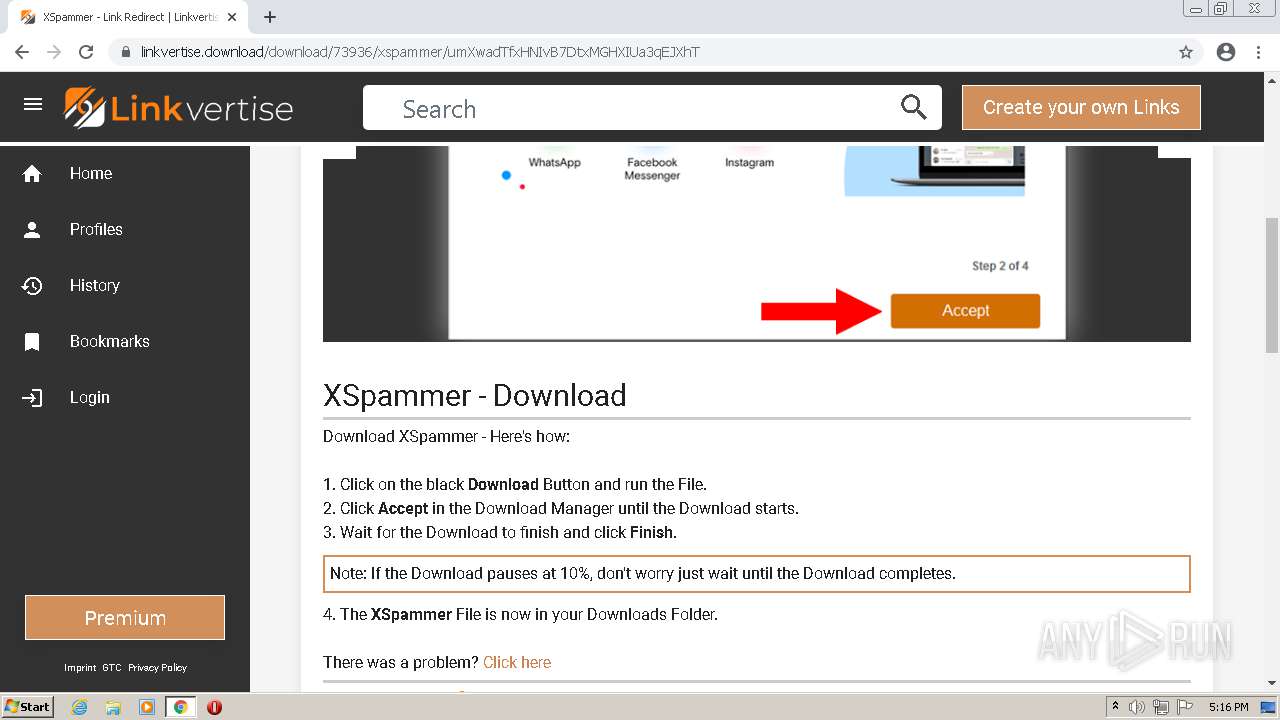
Task: Follow the 'Click here' problem link
Action: pyautogui.click(x=517, y=662)
